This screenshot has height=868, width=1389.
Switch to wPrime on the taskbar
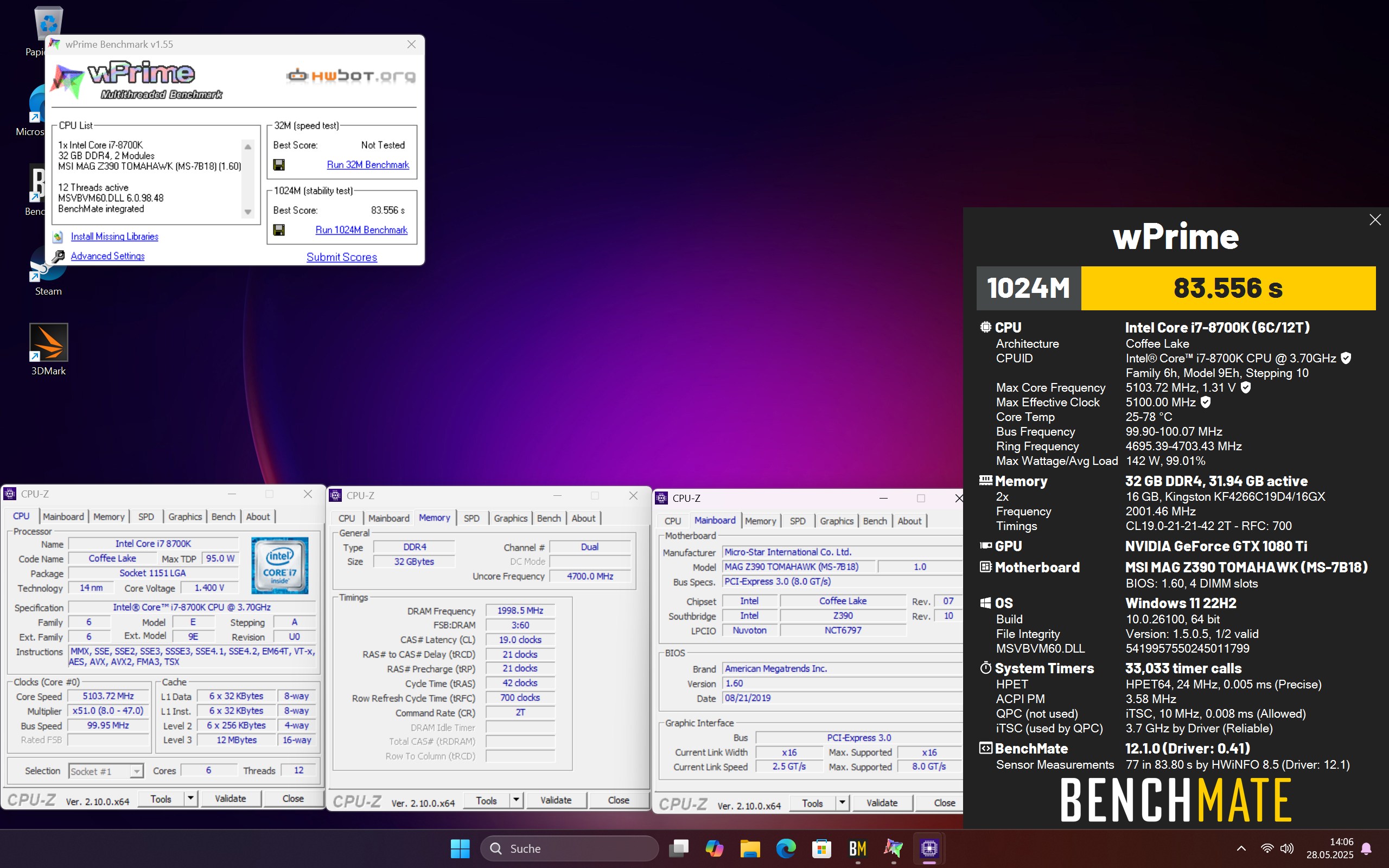893,848
